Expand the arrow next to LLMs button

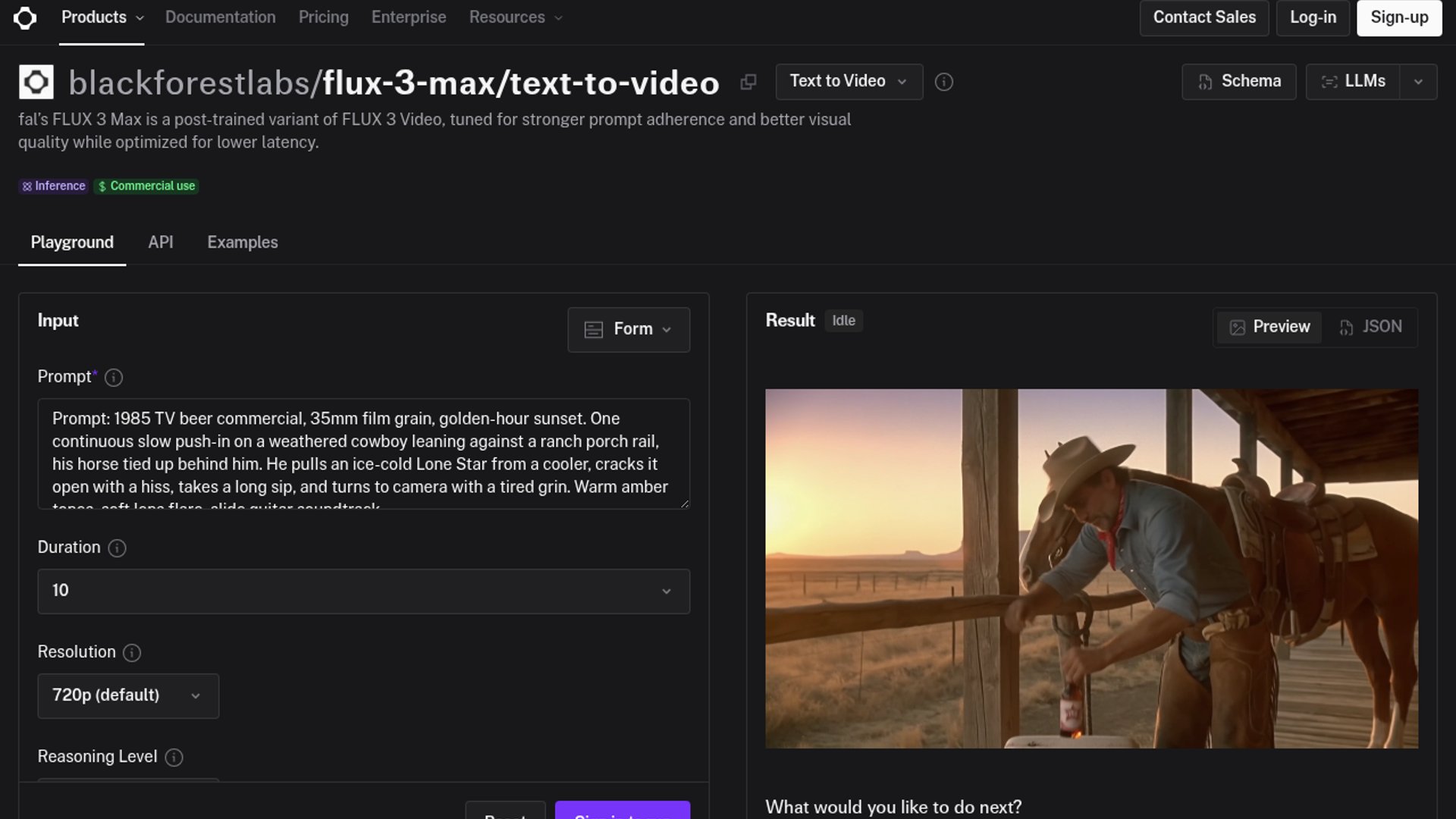(x=1418, y=82)
